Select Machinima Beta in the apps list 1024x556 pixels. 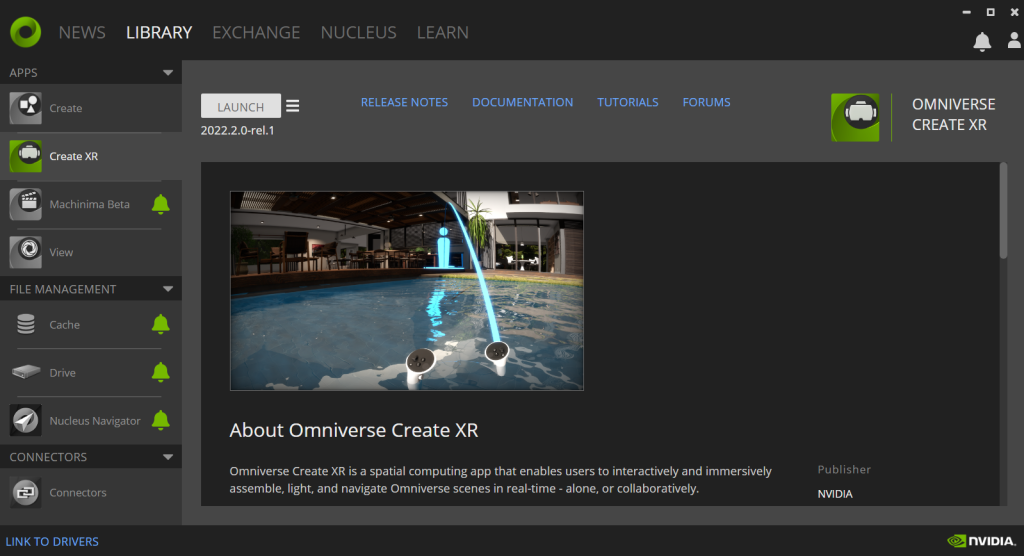click(x=89, y=204)
